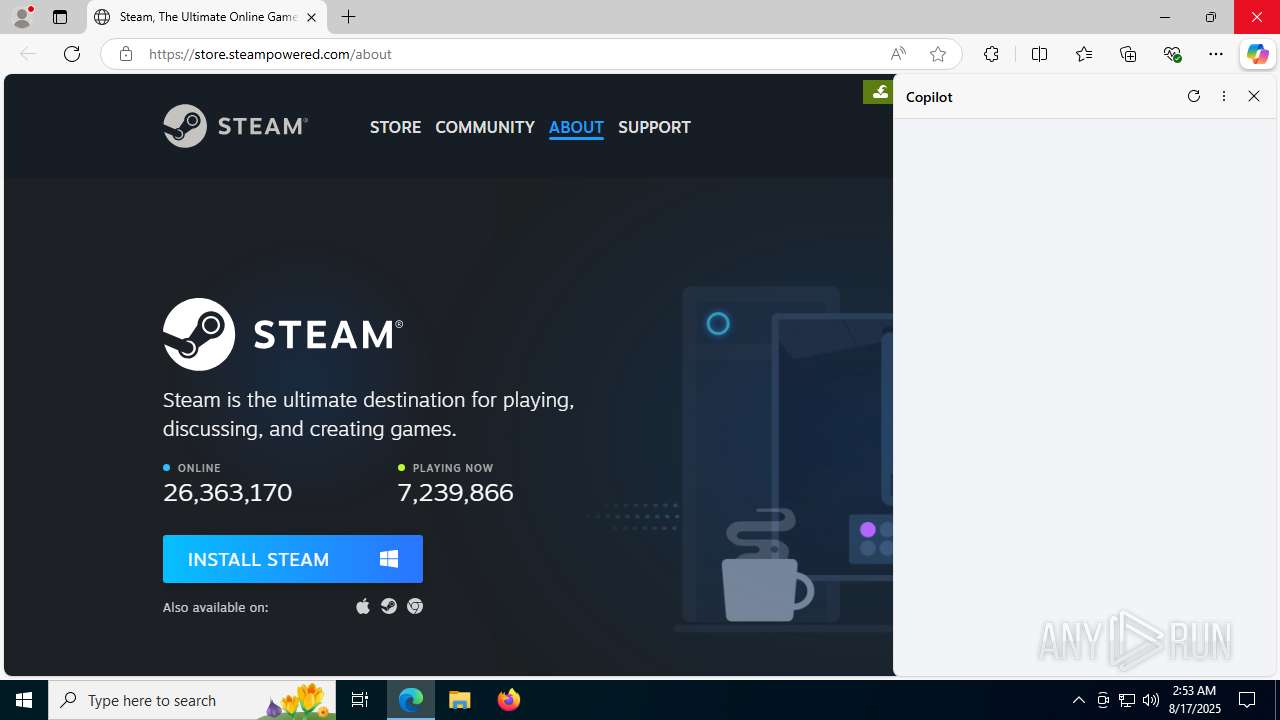
Task: Select the ABOUT menu item
Action: click(576, 127)
